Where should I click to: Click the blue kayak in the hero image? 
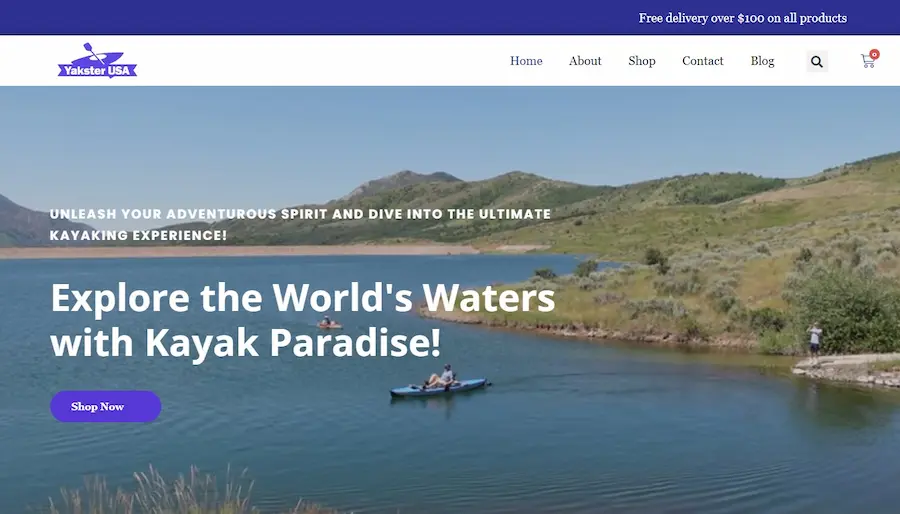coord(439,387)
